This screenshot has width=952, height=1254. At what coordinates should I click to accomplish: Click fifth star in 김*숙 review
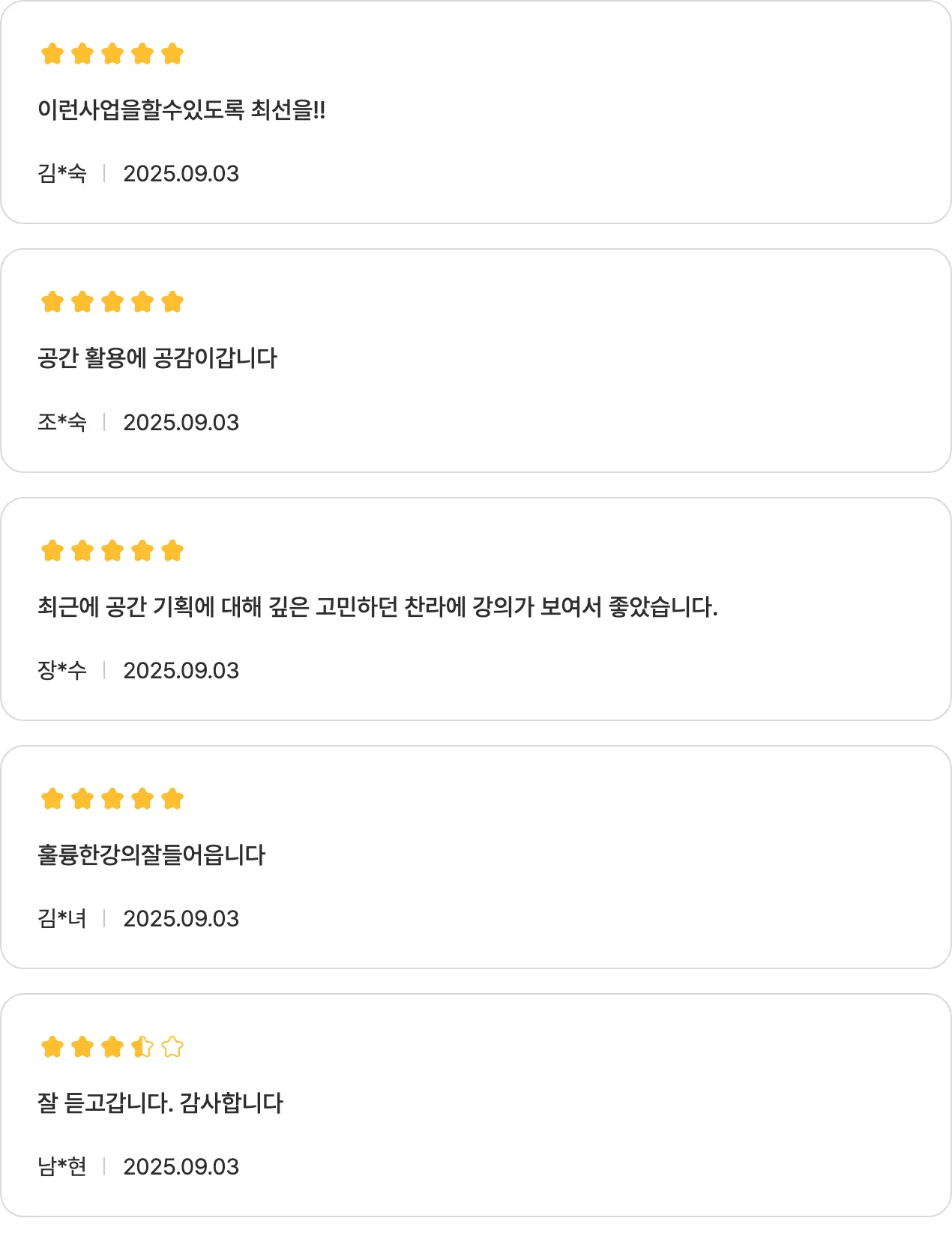(172, 54)
